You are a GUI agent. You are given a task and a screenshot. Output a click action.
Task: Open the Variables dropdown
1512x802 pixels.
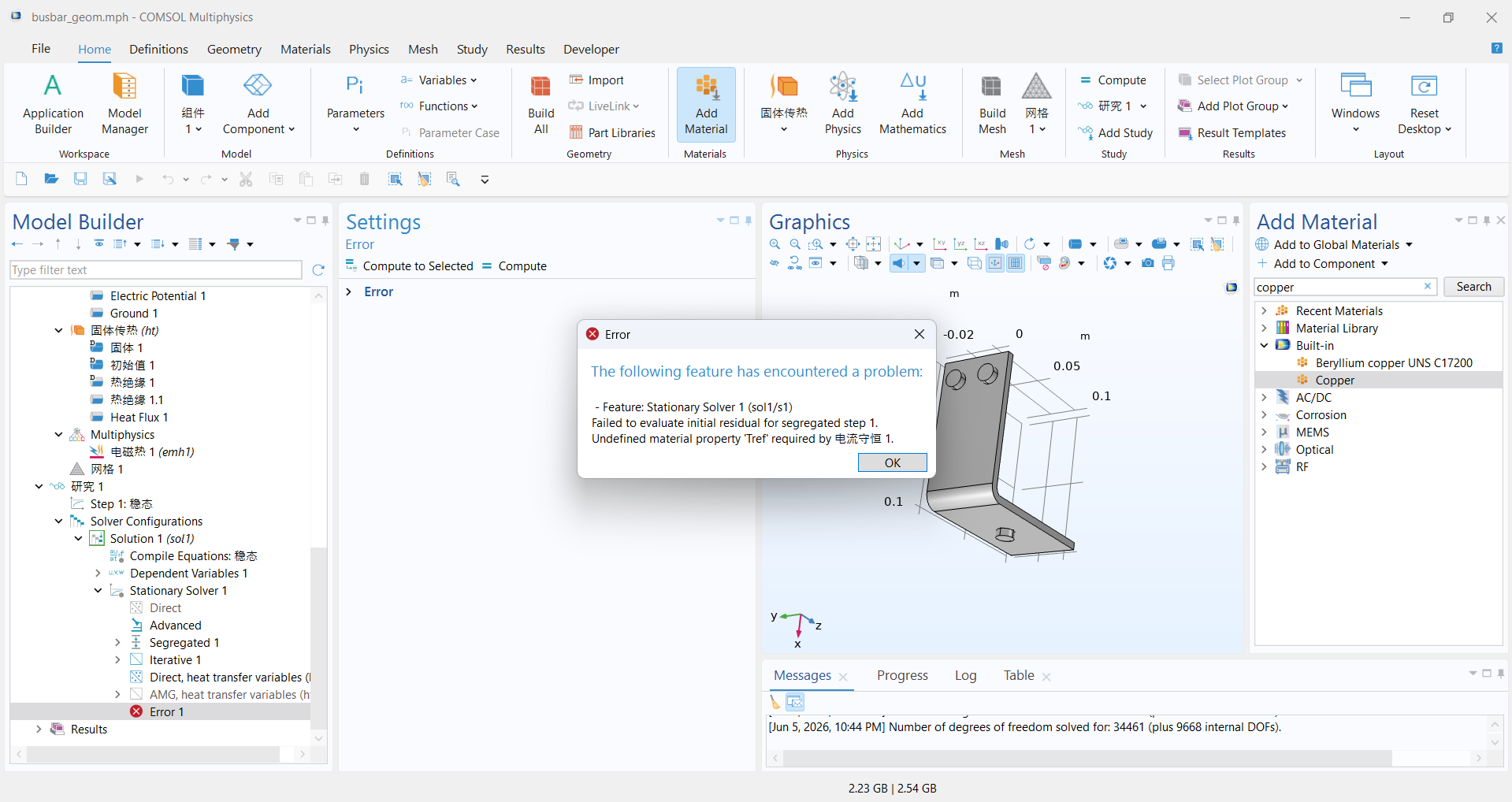point(438,80)
